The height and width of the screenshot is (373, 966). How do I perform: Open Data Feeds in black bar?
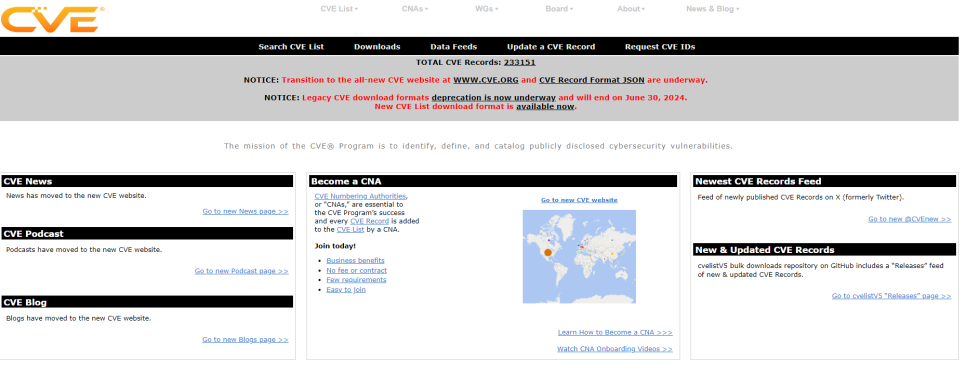pos(453,47)
